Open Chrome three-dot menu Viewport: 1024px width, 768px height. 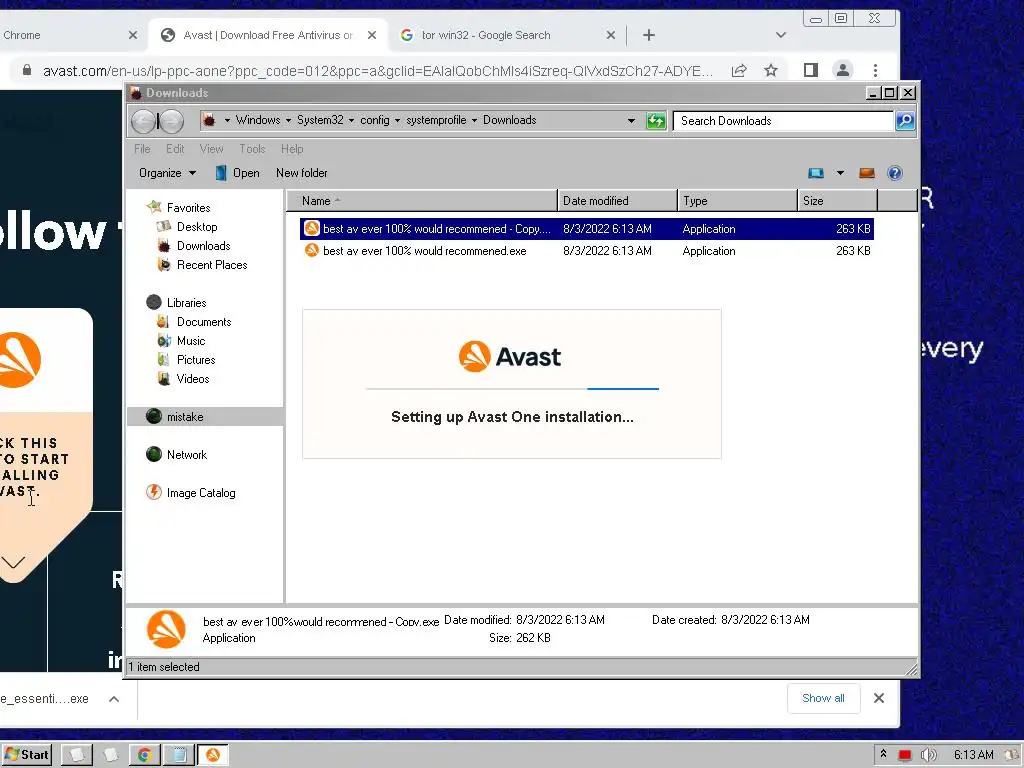(x=875, y=70)
